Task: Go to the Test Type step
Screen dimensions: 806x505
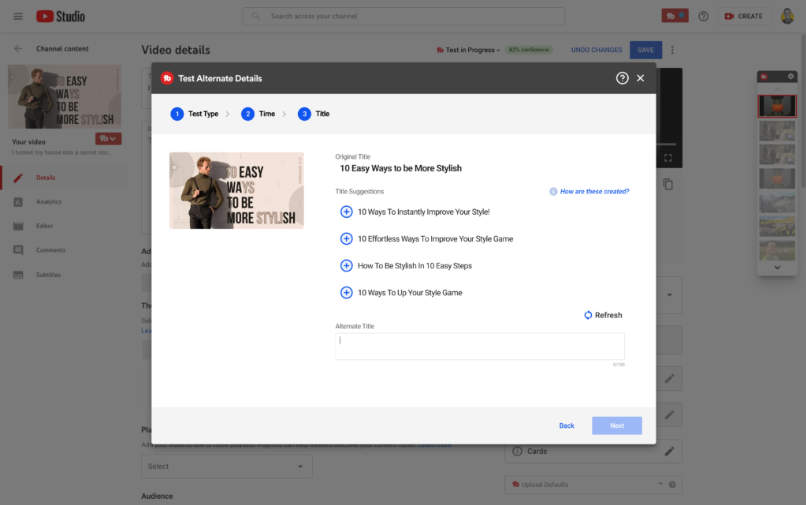Action: tap(195, 114)
